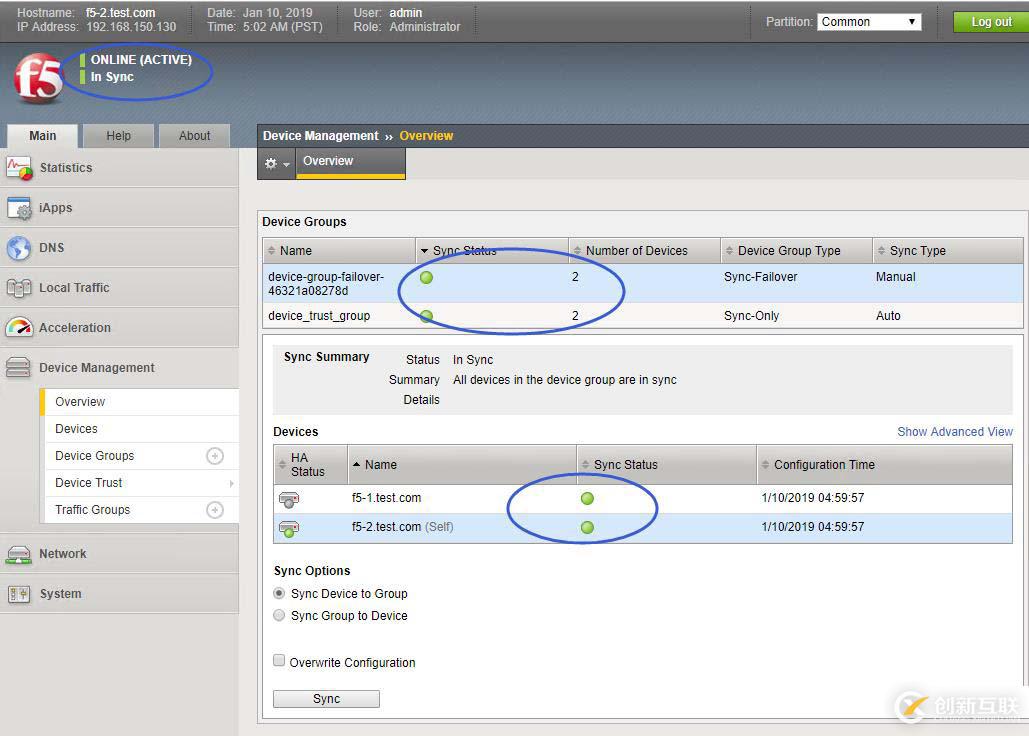Screen dimensions: 1029x736
Task: Add new Device Group with plus icon
Action: coord(214,456)
